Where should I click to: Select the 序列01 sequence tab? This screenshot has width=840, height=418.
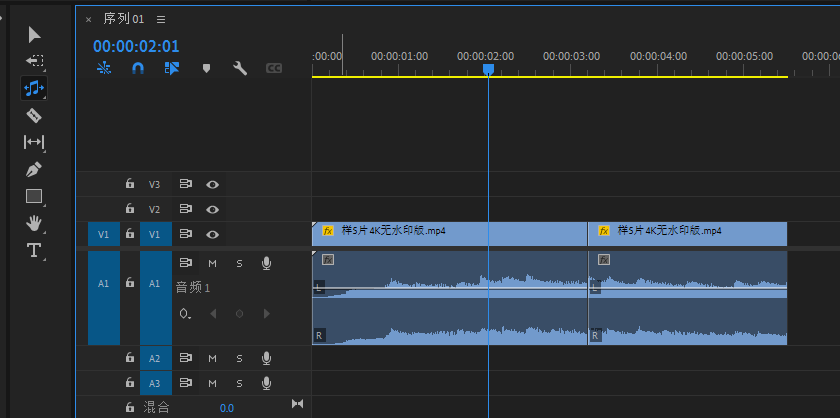click(124, 19)
